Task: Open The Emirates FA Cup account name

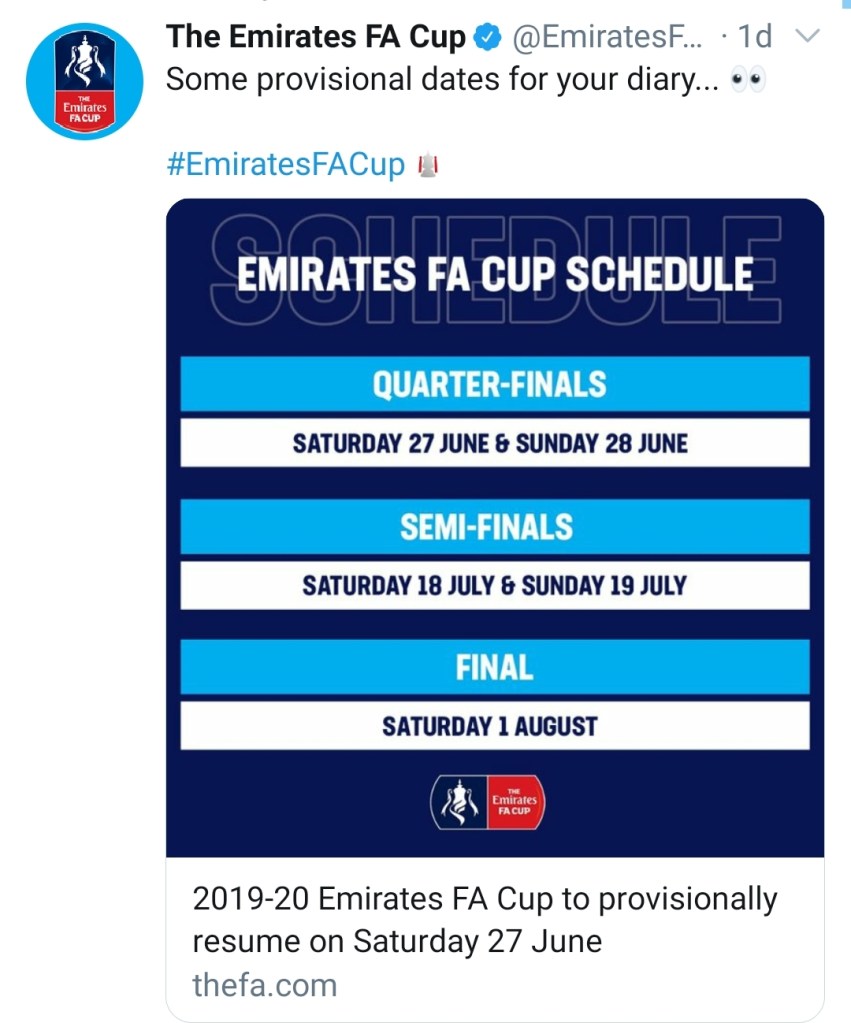Action: pos(316,38)
